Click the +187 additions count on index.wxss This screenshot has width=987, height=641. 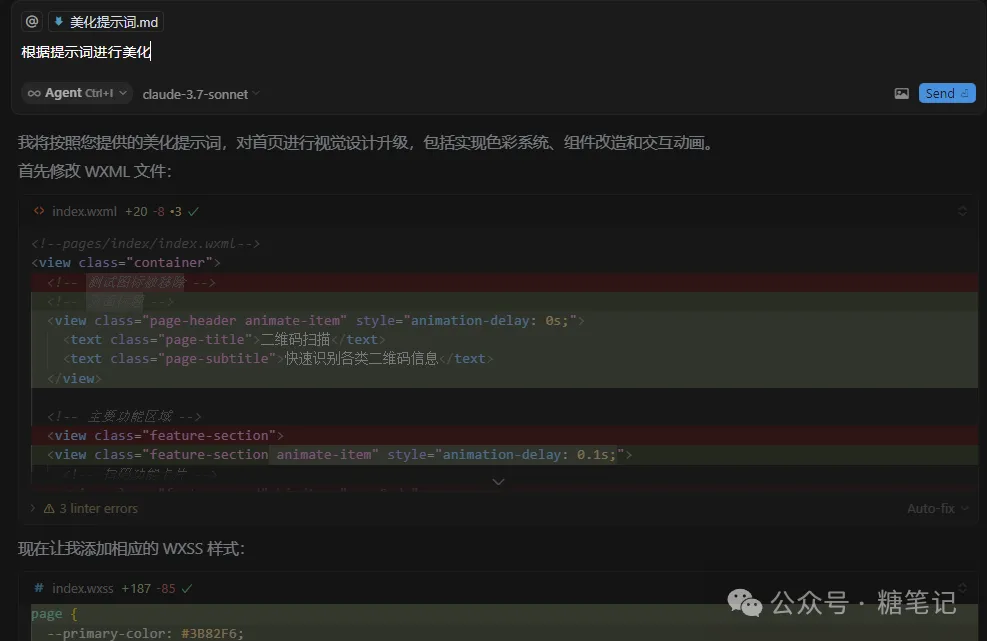(136, 589)
